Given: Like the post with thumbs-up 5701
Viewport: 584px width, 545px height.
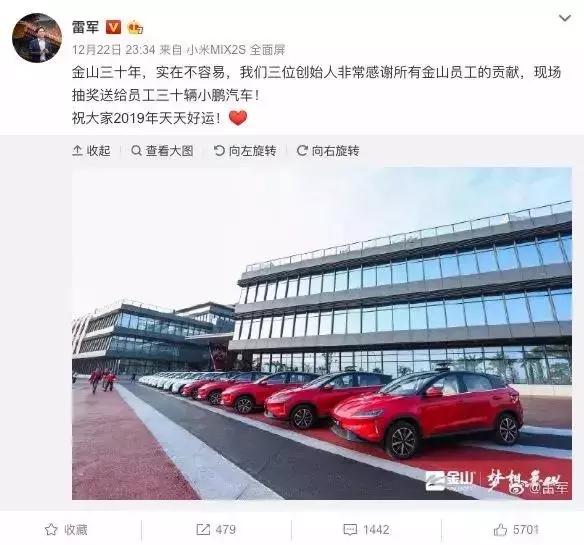Looking at the screenshot, I should pos(516,529).
